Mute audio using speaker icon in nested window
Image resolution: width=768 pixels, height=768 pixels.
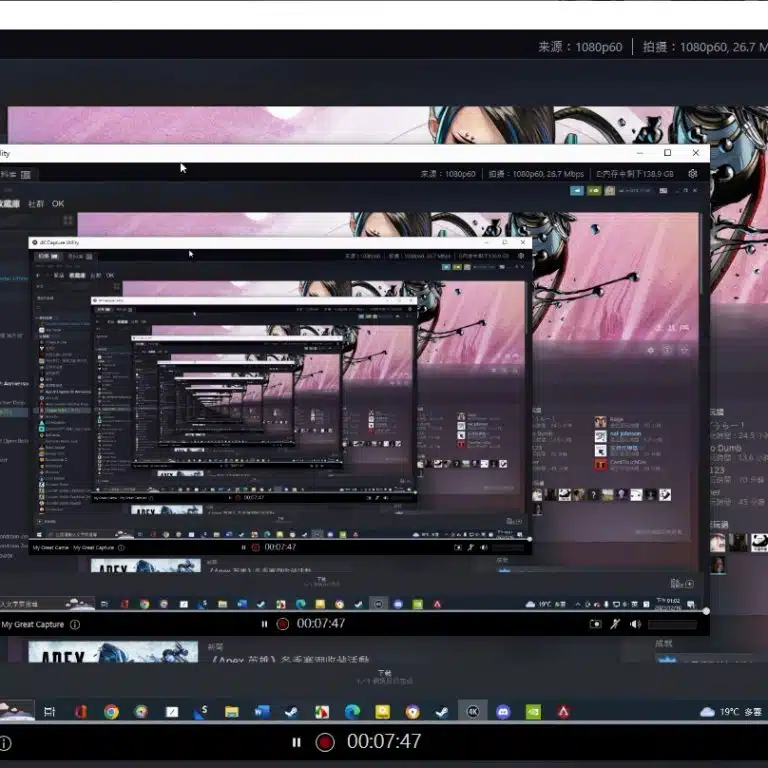point(635,624)
